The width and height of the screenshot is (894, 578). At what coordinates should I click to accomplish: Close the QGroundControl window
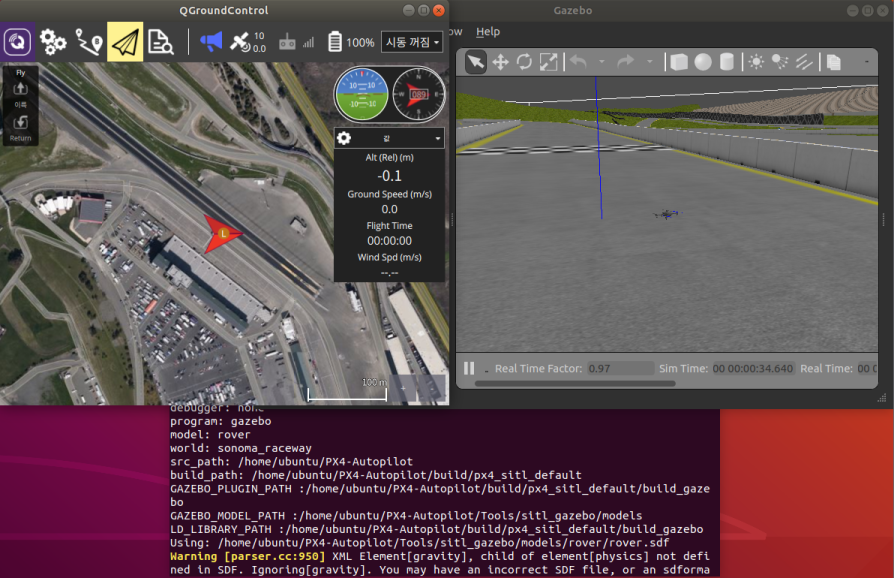tap(438, 10)
